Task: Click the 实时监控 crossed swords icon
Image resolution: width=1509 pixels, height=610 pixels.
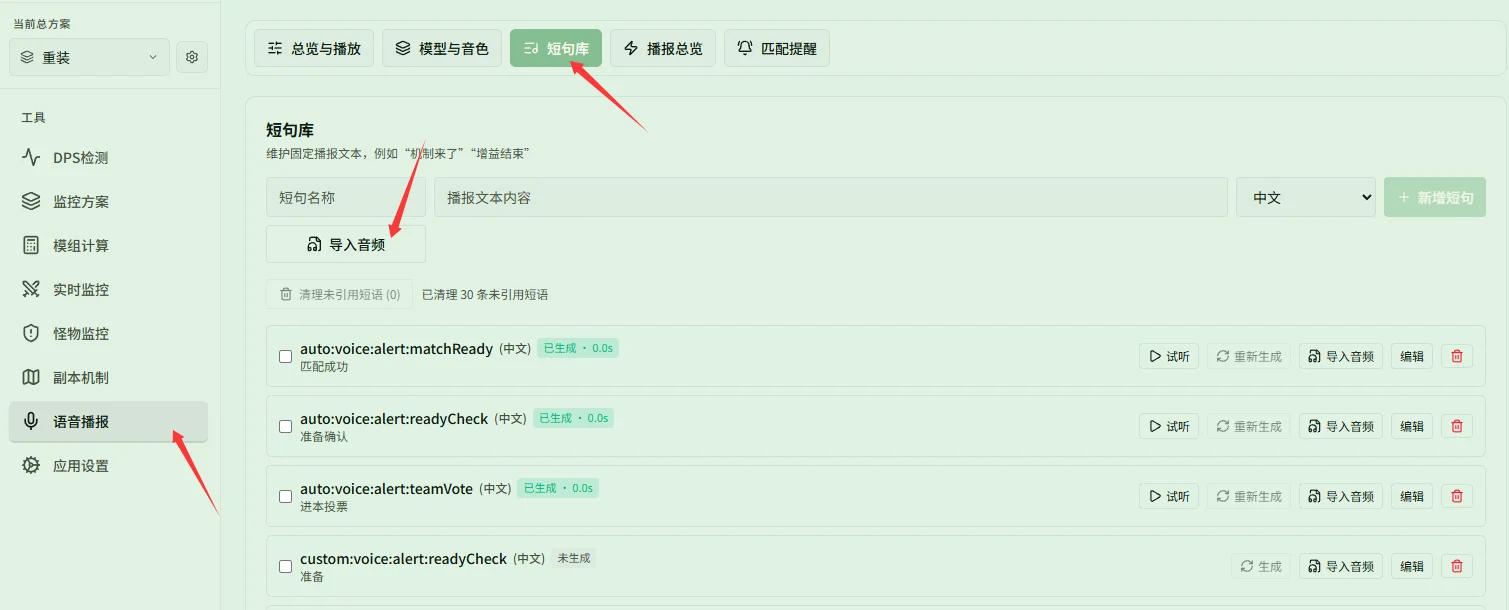Action: tap(31, 290)
